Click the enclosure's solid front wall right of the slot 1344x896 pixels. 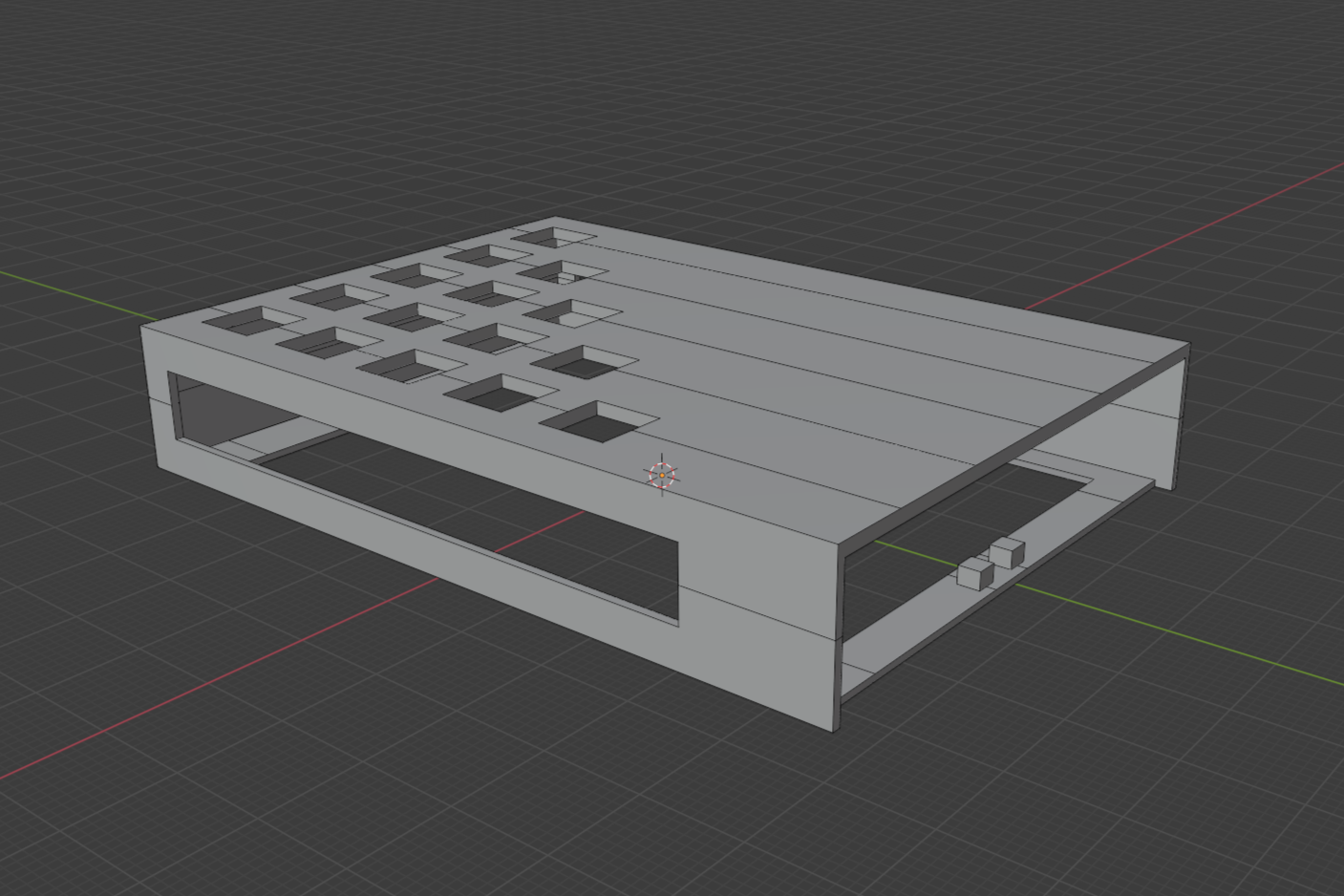(x=759, y=621)
